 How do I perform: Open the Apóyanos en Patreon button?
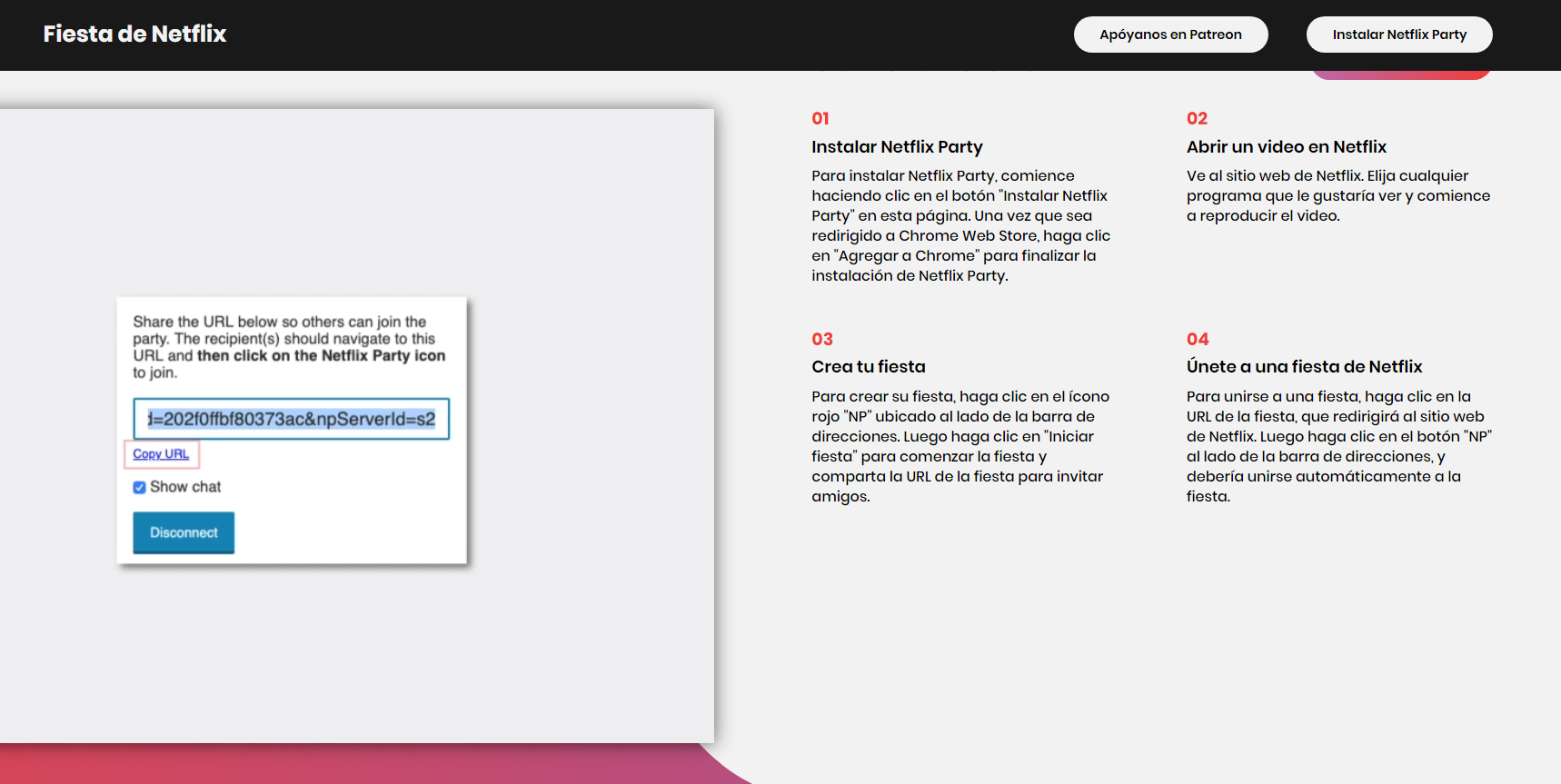1170,35
